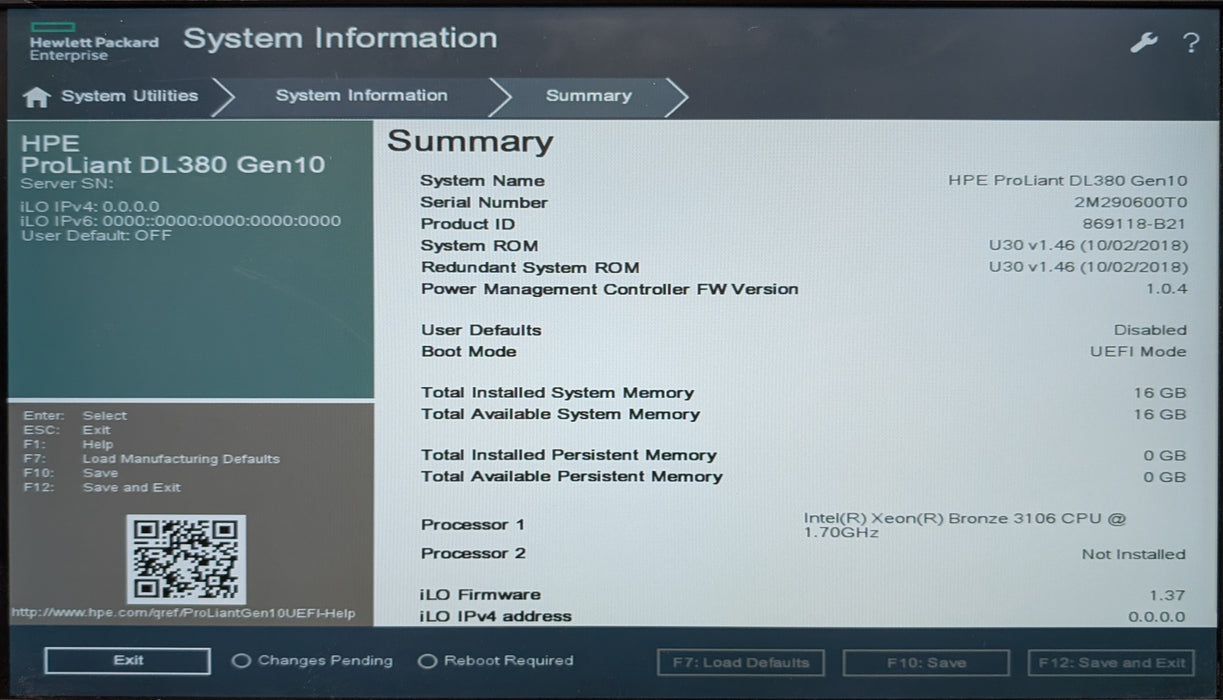Click the F12 Save and Exit key hint
The width and height of the screenshot is (1223, 700).
click(x=101, y=488)
